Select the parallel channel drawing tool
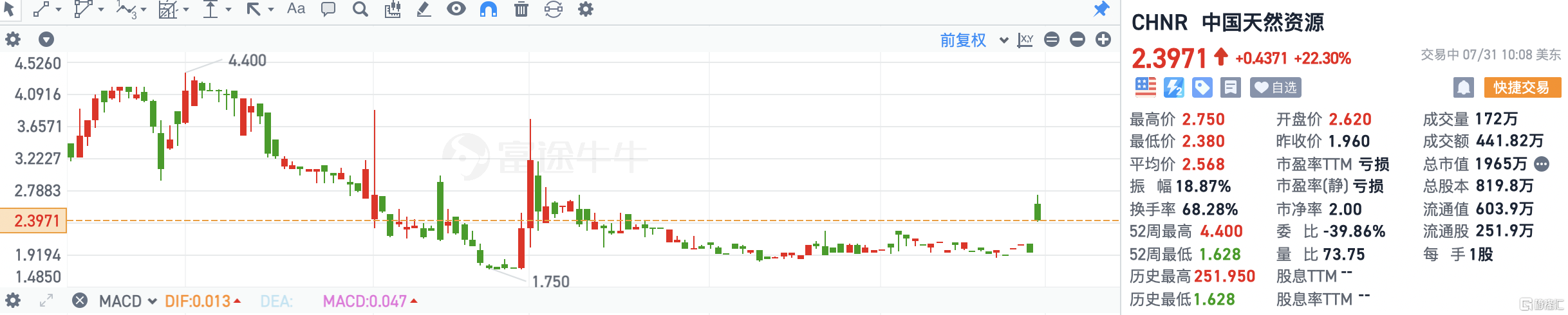The width and height of the screenshot is (1568, 315). [83, 9]
